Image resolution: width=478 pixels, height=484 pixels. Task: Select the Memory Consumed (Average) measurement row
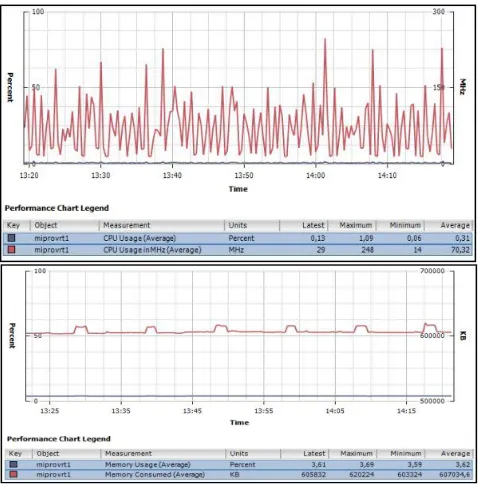coord(239,474)
